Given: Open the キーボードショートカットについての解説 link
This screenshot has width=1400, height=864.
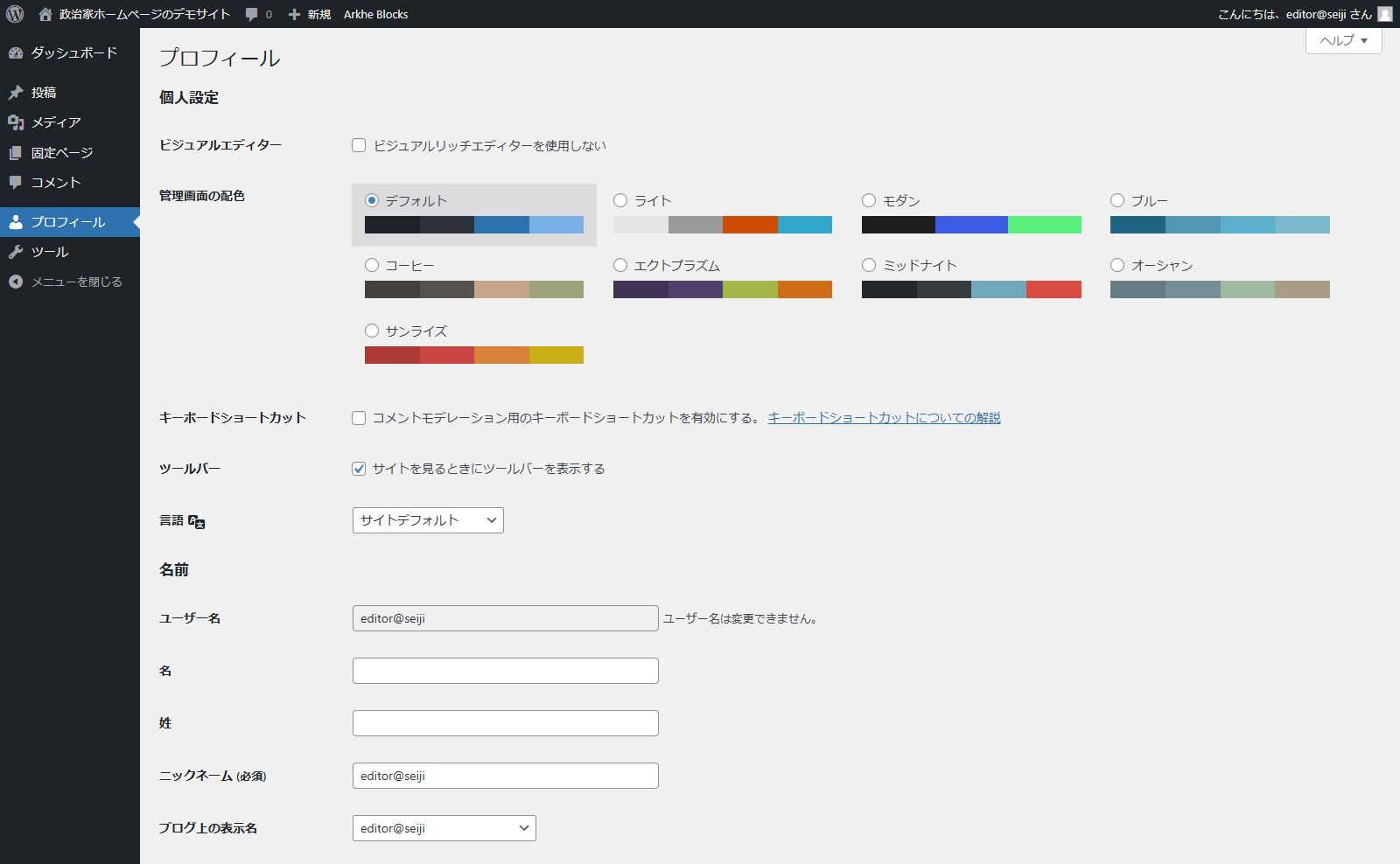Looking at the screenshot, I should (x=884, y=418).
